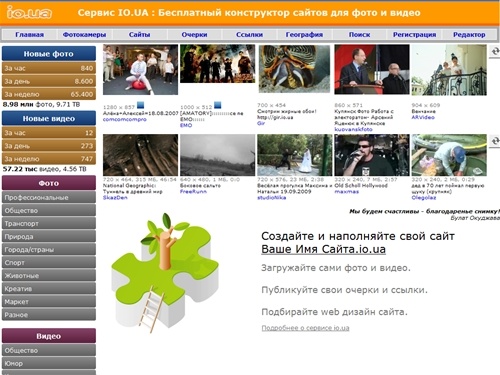Open the striped fish wallpaper thumbnail

(295, 69)
